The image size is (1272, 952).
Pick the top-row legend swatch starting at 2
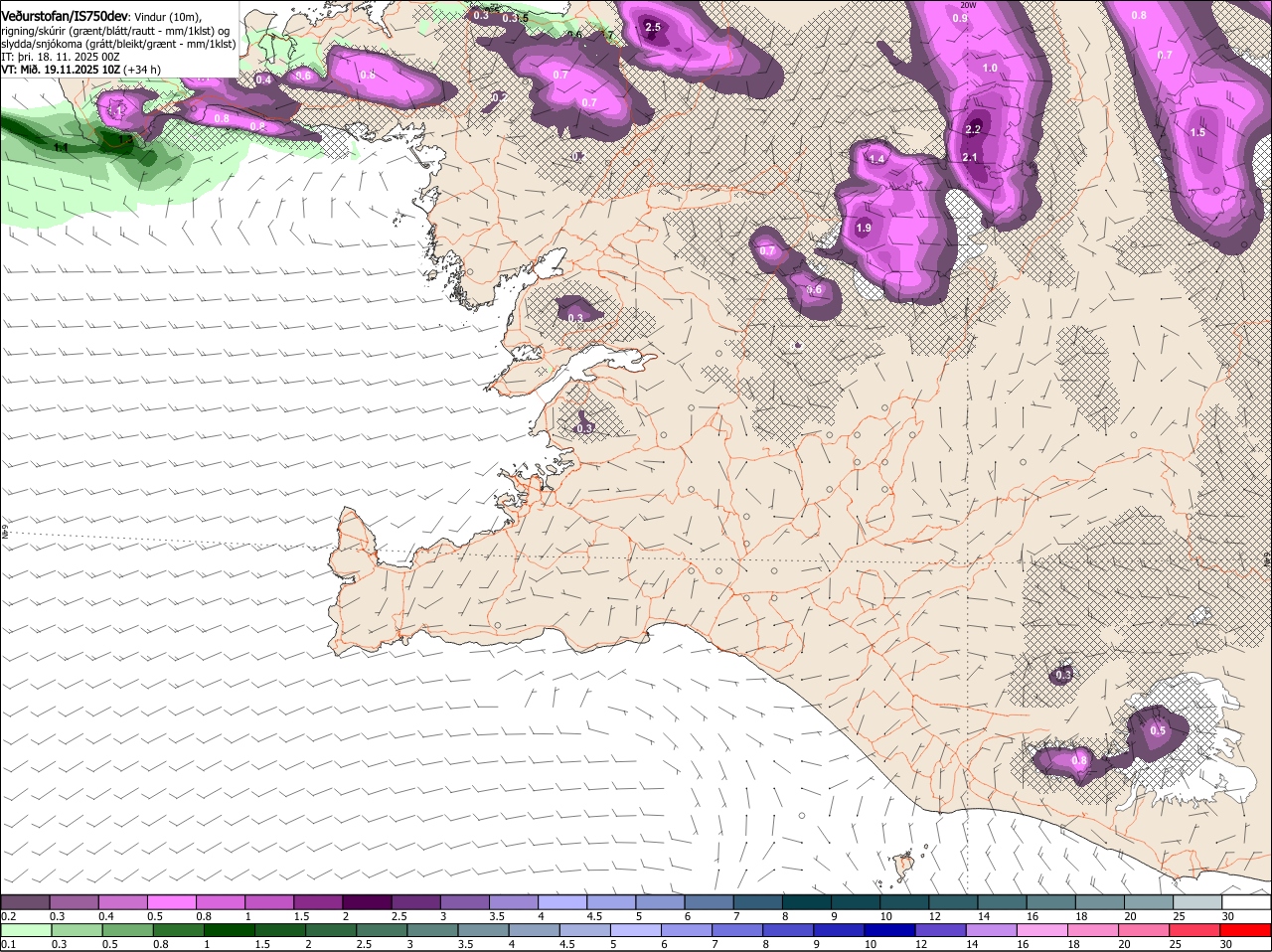(x=368, y=901)
